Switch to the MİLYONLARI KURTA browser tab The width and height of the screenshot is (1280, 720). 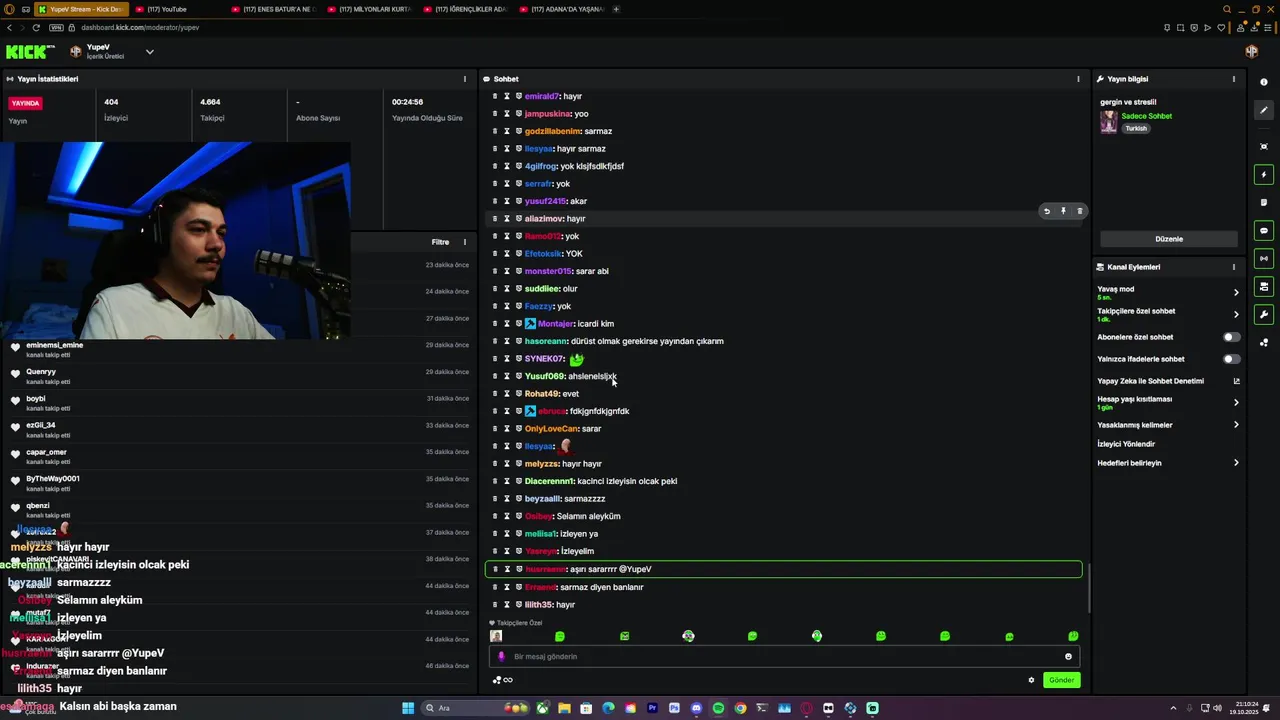368,9
